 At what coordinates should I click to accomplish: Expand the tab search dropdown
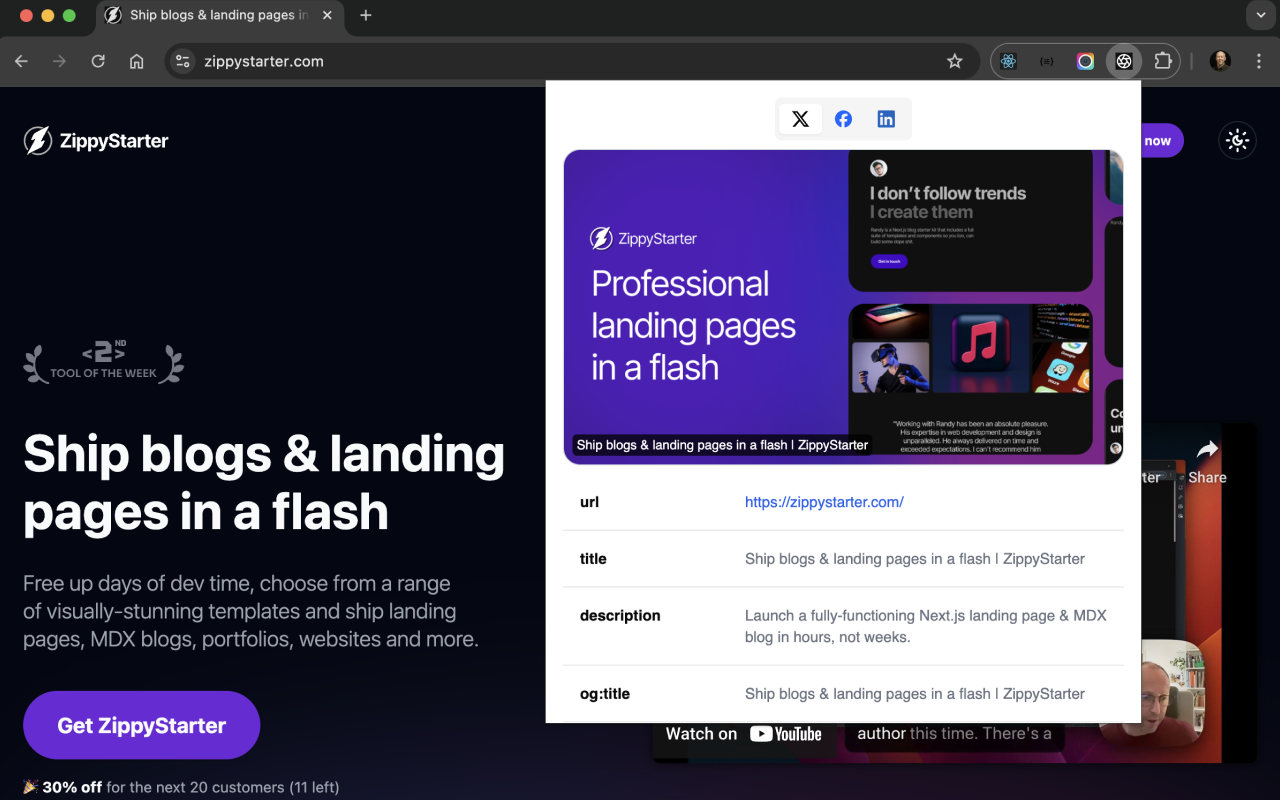tap(1260, 15)
